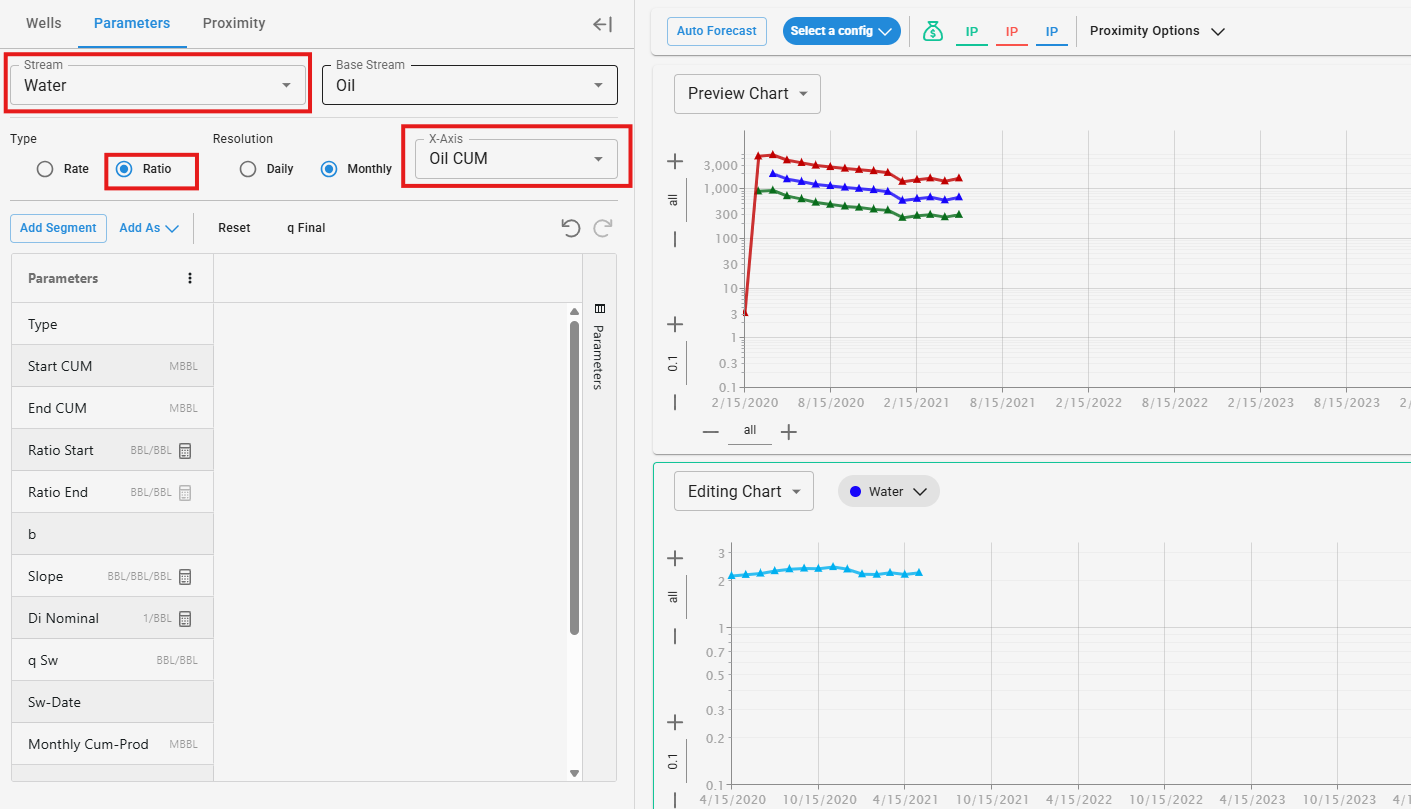
Task: Click the redo arrow icon
Action: [602, 228]
